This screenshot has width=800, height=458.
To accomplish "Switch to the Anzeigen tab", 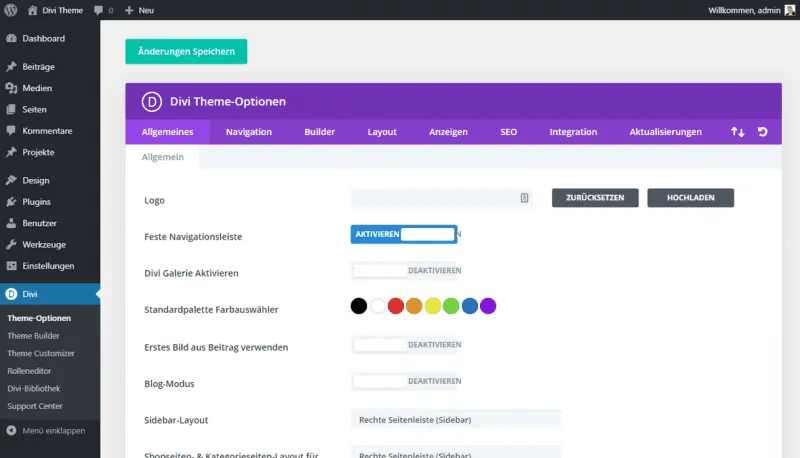I will (448, 132).
